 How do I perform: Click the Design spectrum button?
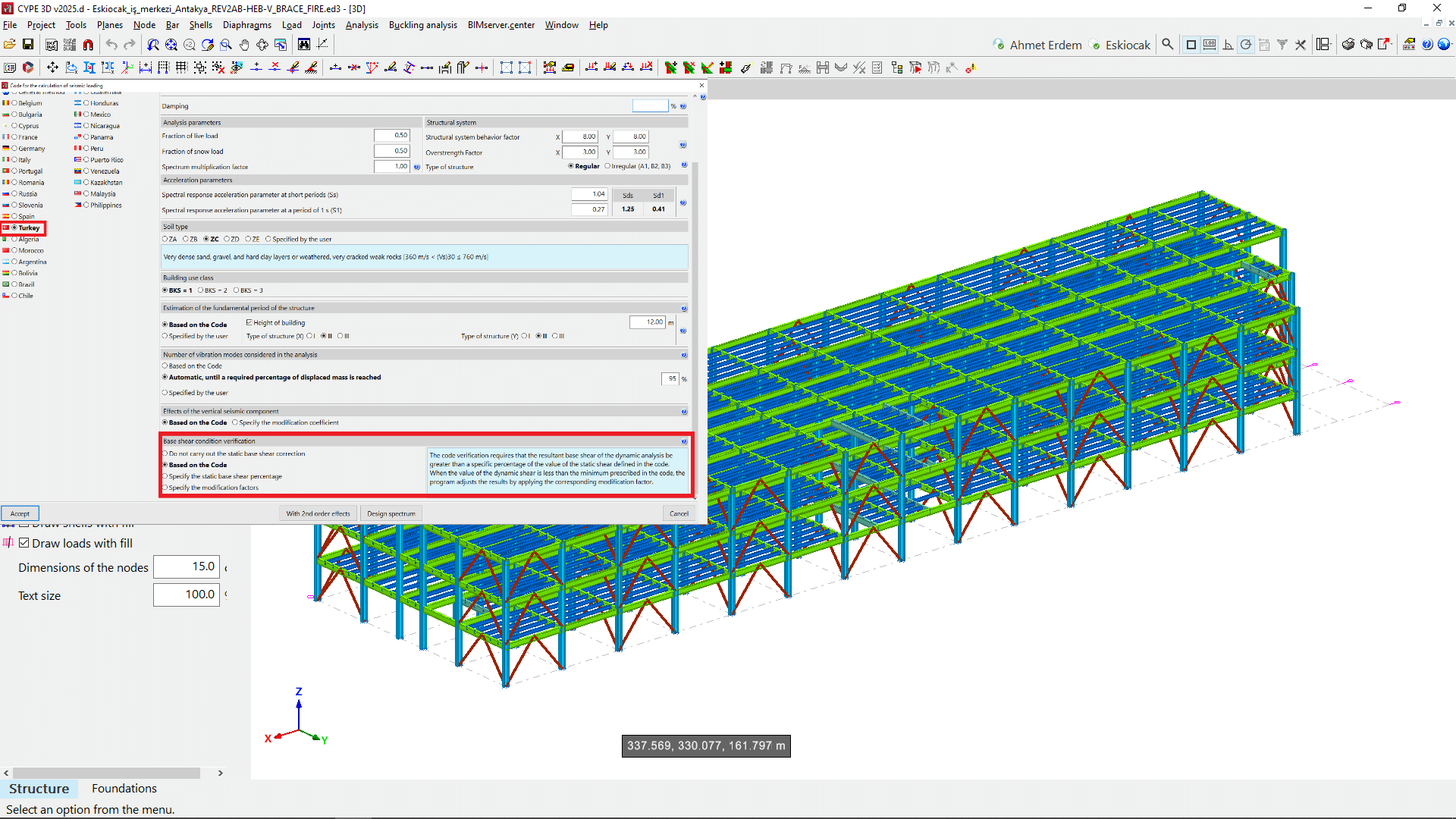pos(391,513)
